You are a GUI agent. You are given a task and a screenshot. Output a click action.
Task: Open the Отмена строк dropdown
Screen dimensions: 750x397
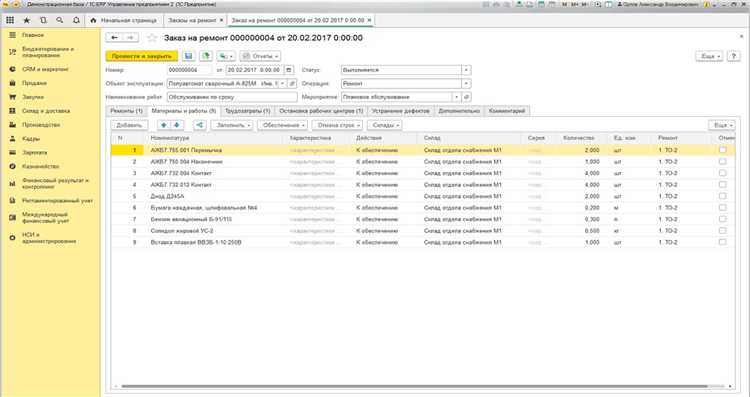point(337,125)
